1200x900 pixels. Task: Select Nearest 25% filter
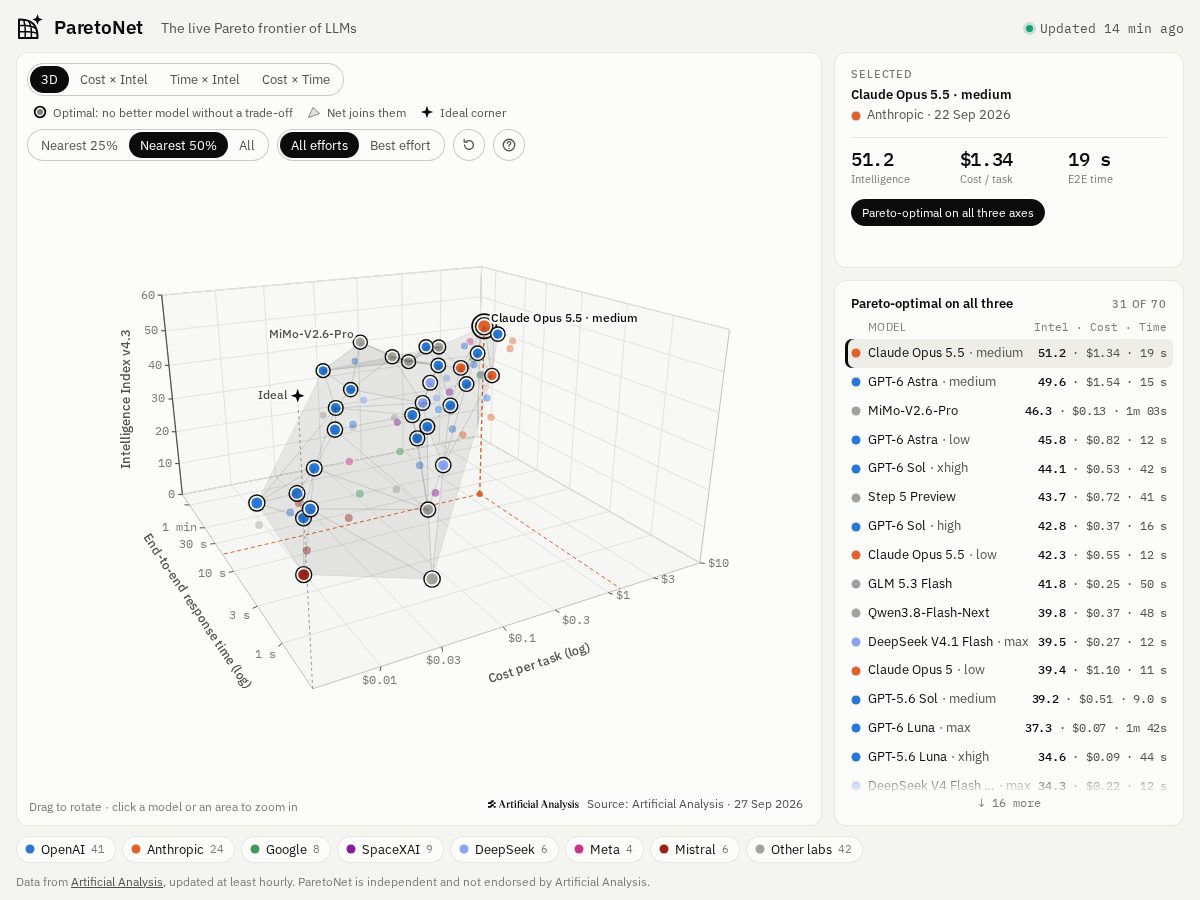(x=79, y=145)
